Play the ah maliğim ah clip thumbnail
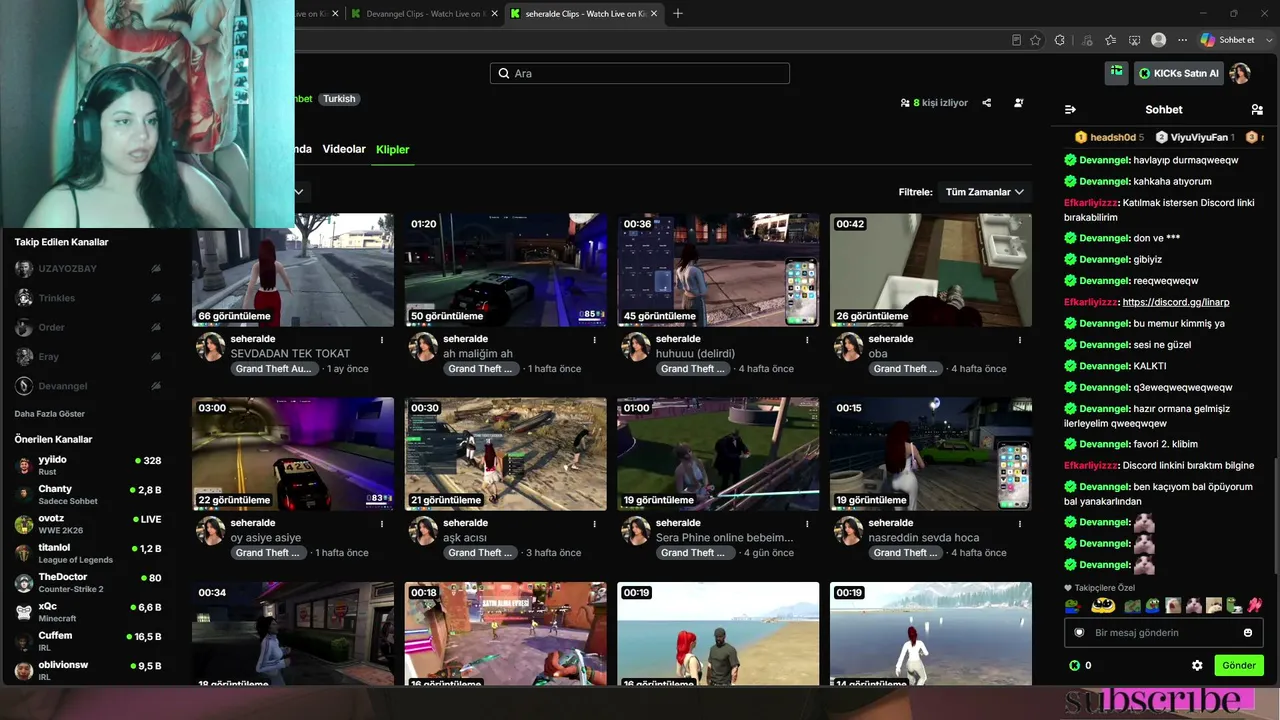 [x=506, y=269]
